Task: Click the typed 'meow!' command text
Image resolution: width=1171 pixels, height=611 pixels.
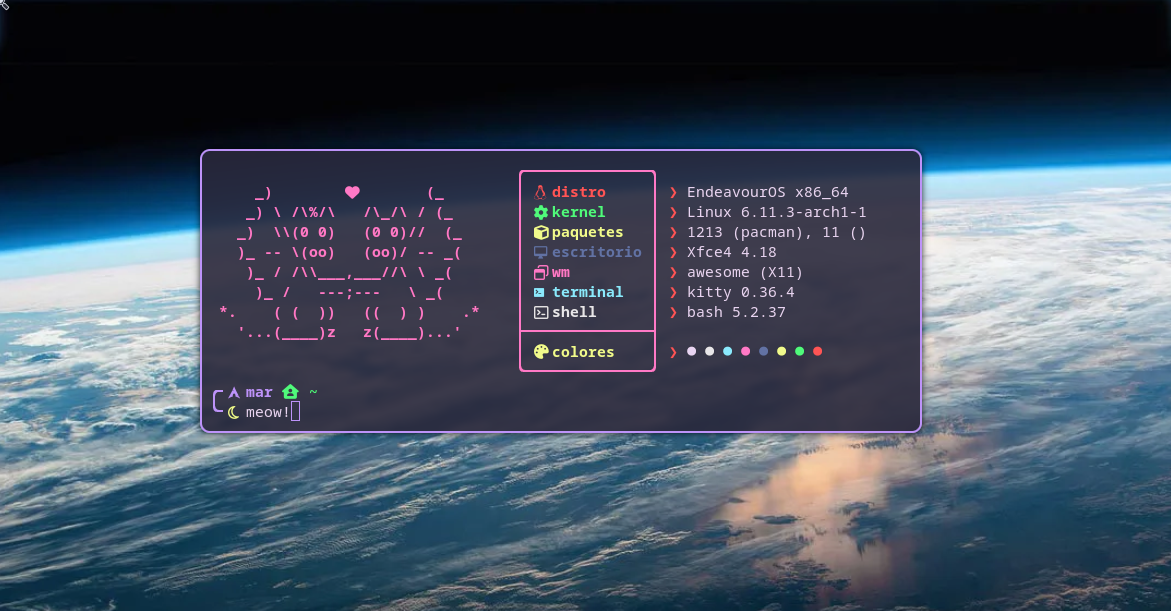Action: pos(268,412)
